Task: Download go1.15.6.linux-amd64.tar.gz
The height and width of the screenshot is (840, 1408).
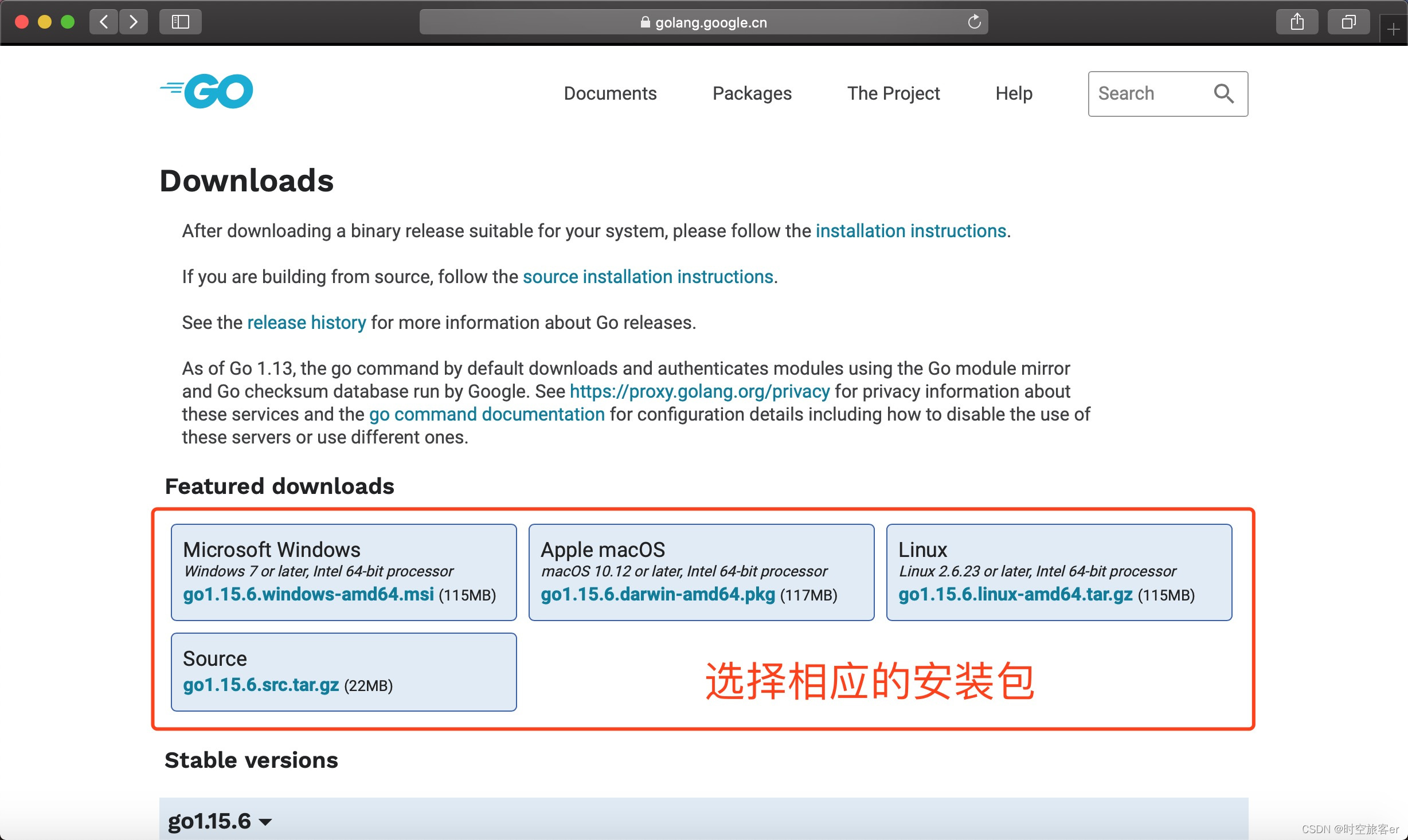Action: [1015, 594]
